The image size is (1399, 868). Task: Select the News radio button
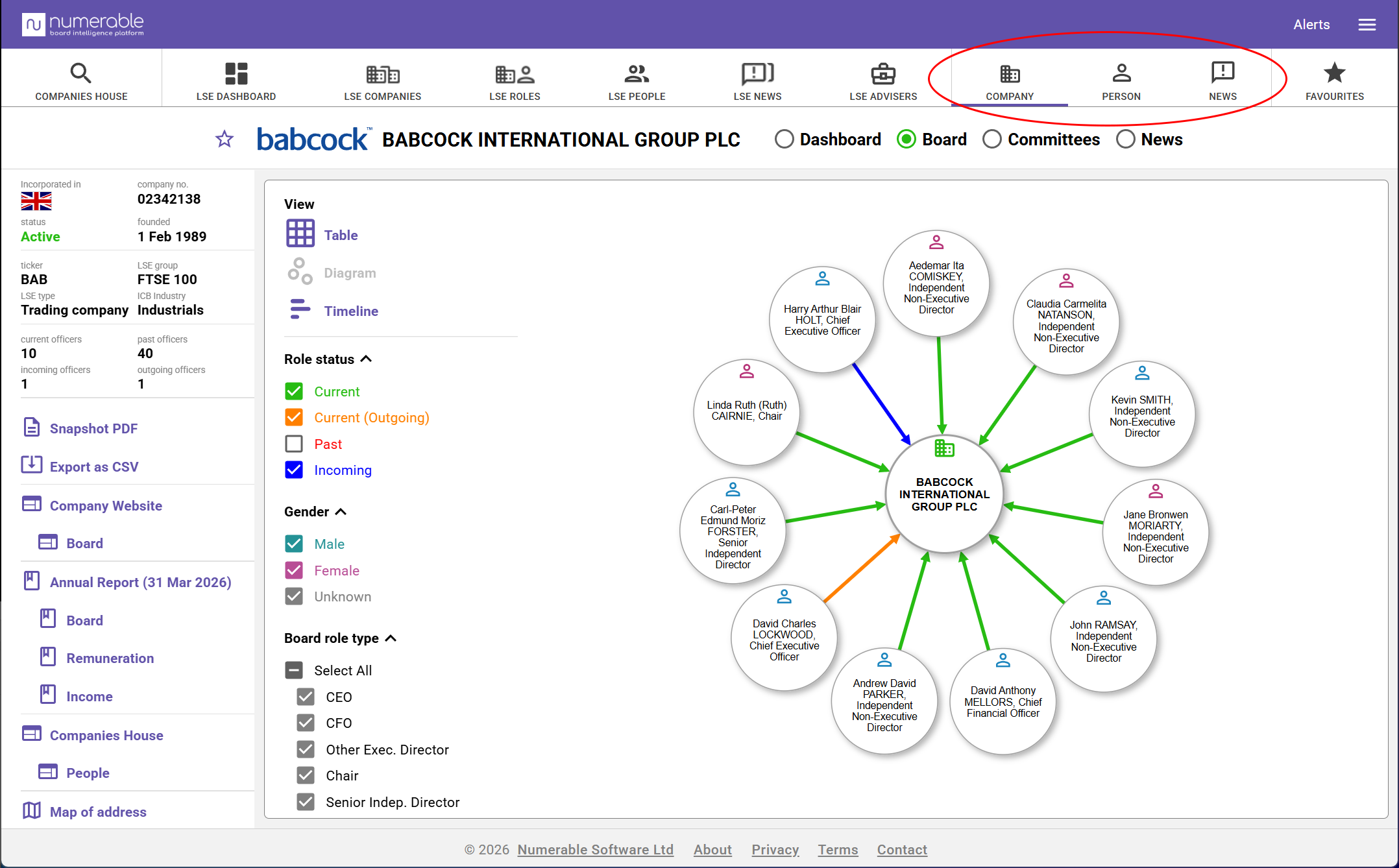coord(1126,139)
